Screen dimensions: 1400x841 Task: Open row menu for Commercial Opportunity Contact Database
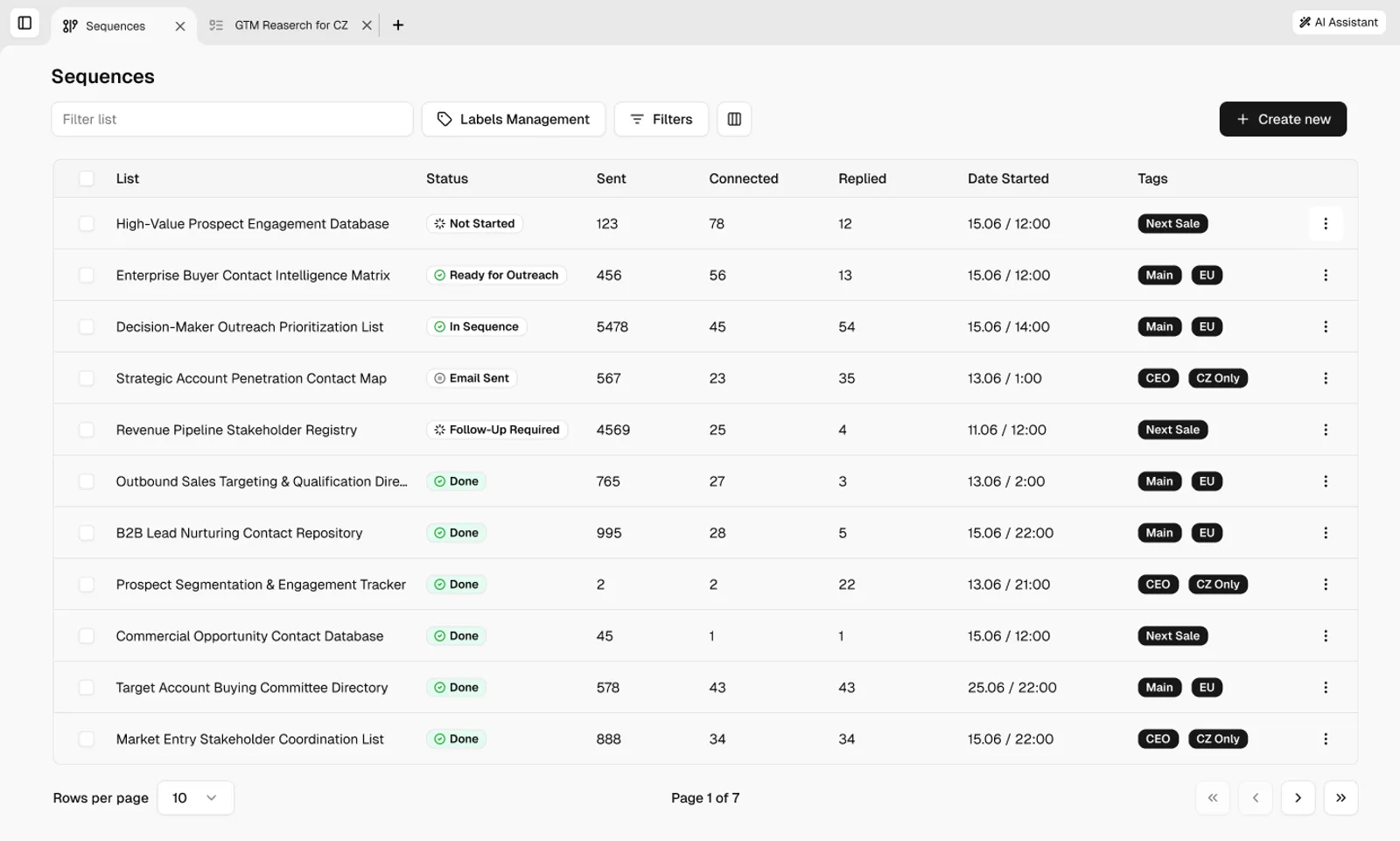(x=1326, y=636)
